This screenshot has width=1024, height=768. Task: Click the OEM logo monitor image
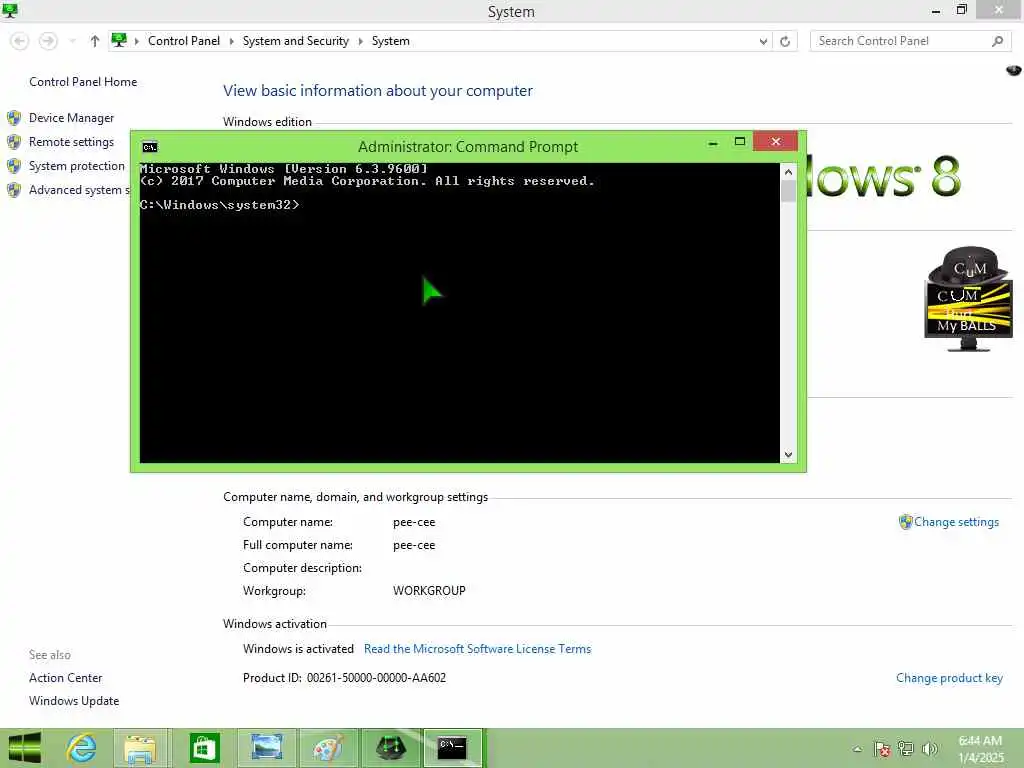tap(968, 299)
